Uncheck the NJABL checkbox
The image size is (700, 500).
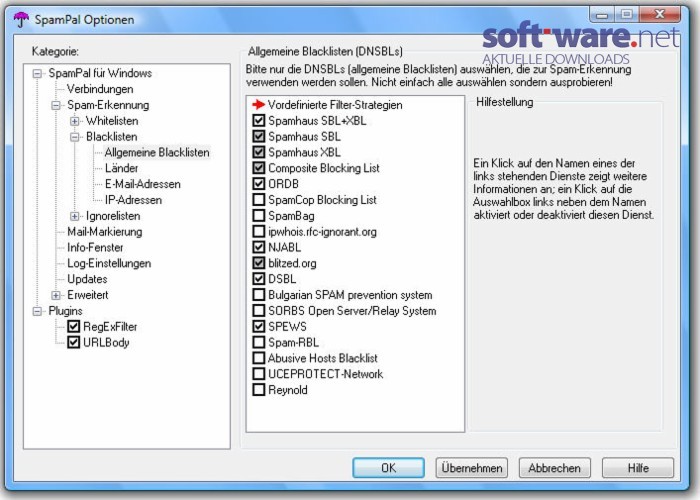click(x=258, y=247)
